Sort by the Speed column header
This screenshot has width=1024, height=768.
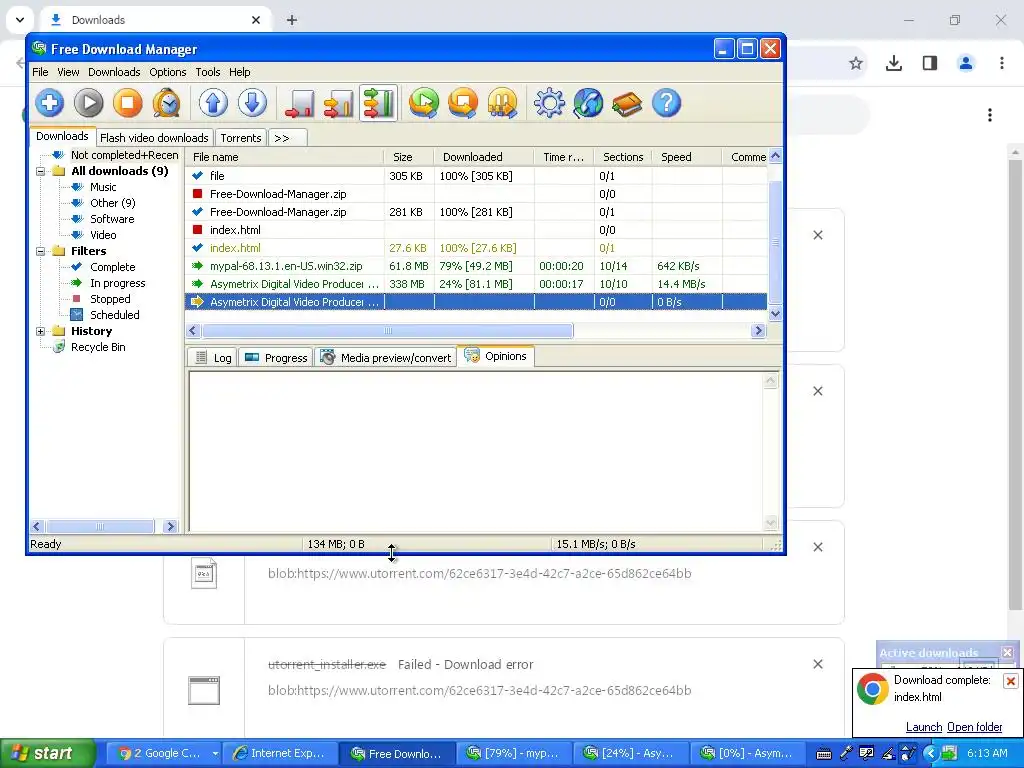point(686,157)
